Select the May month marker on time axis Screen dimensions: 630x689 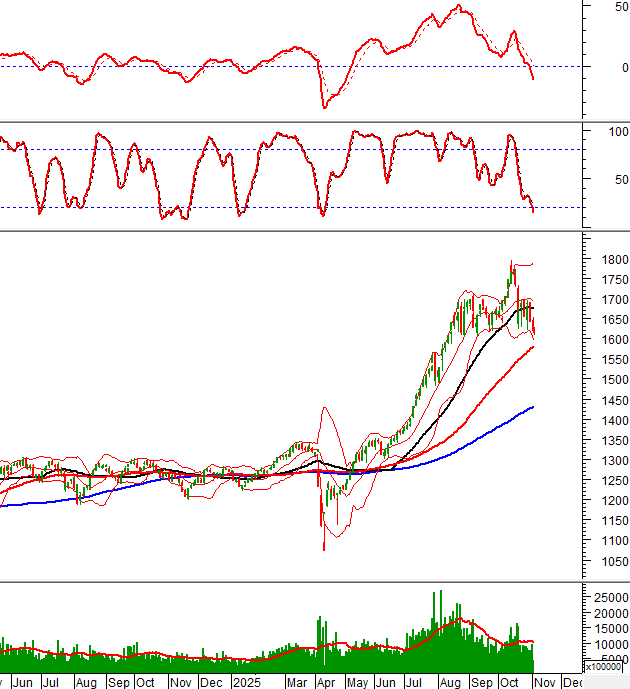coord(357,682)
